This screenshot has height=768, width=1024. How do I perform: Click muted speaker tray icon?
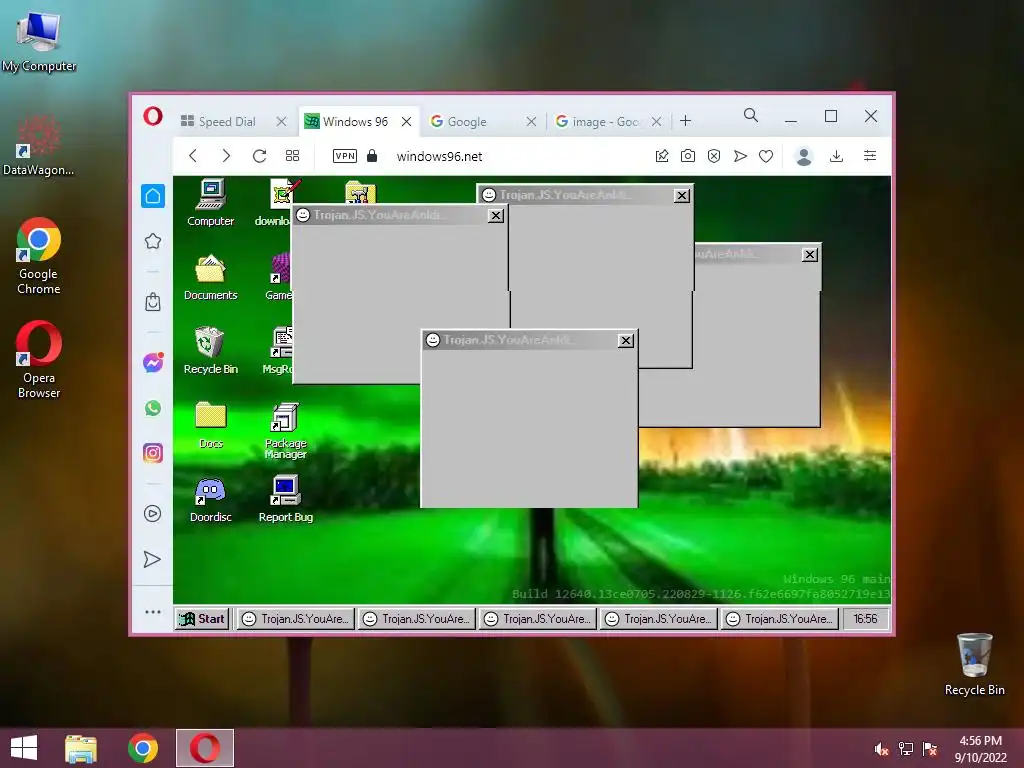pos(882,749)
